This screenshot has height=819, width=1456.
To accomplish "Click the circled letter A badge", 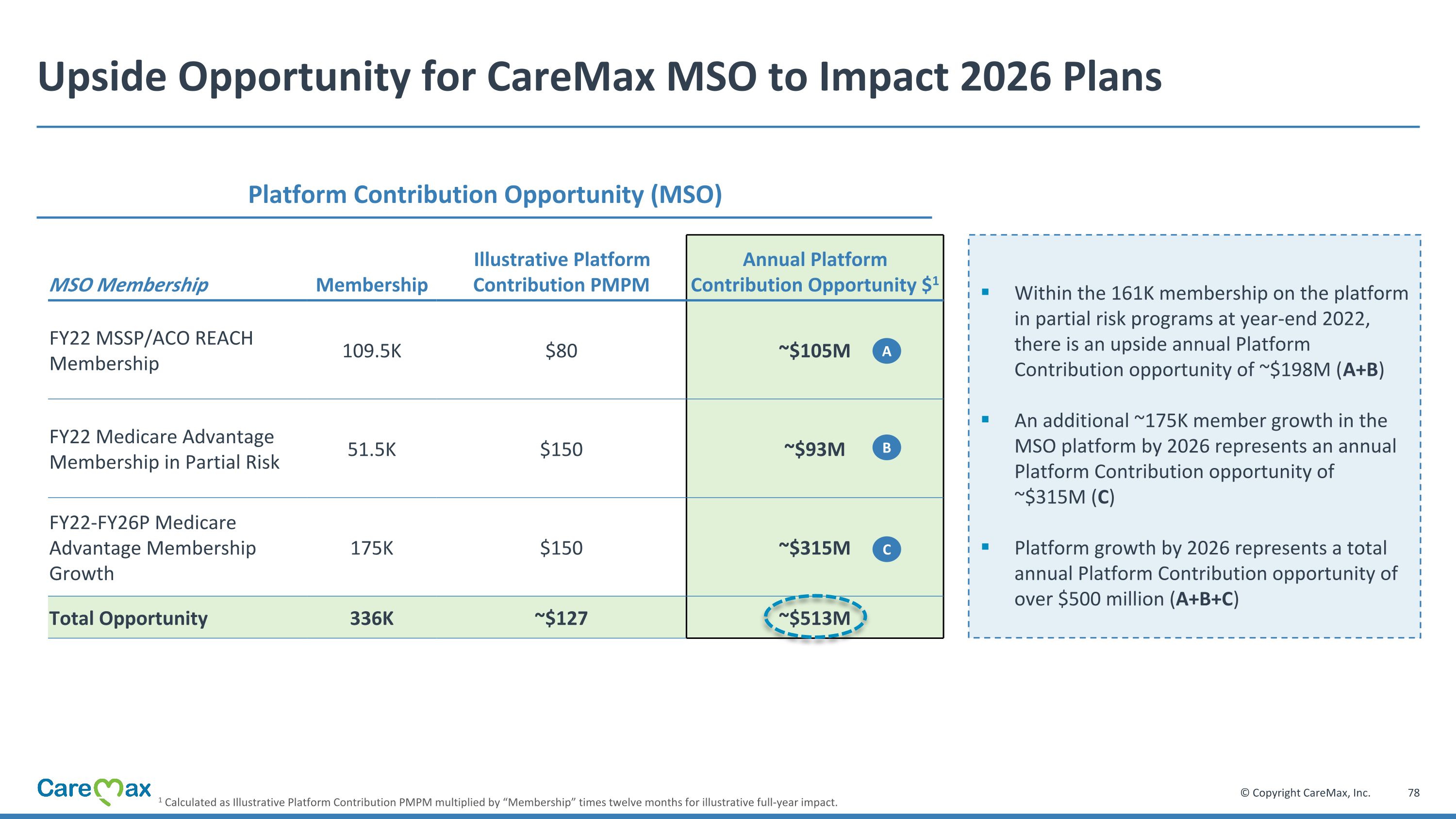I will click(886, 351).
